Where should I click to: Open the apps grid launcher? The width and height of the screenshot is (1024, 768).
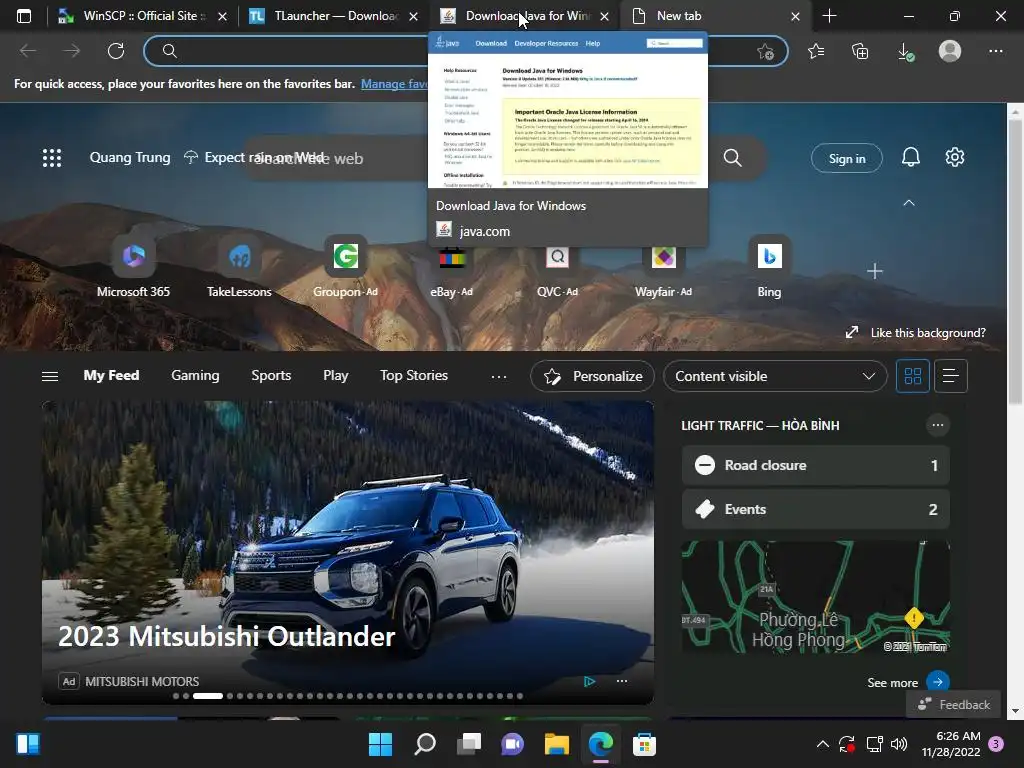click(52, 157)
